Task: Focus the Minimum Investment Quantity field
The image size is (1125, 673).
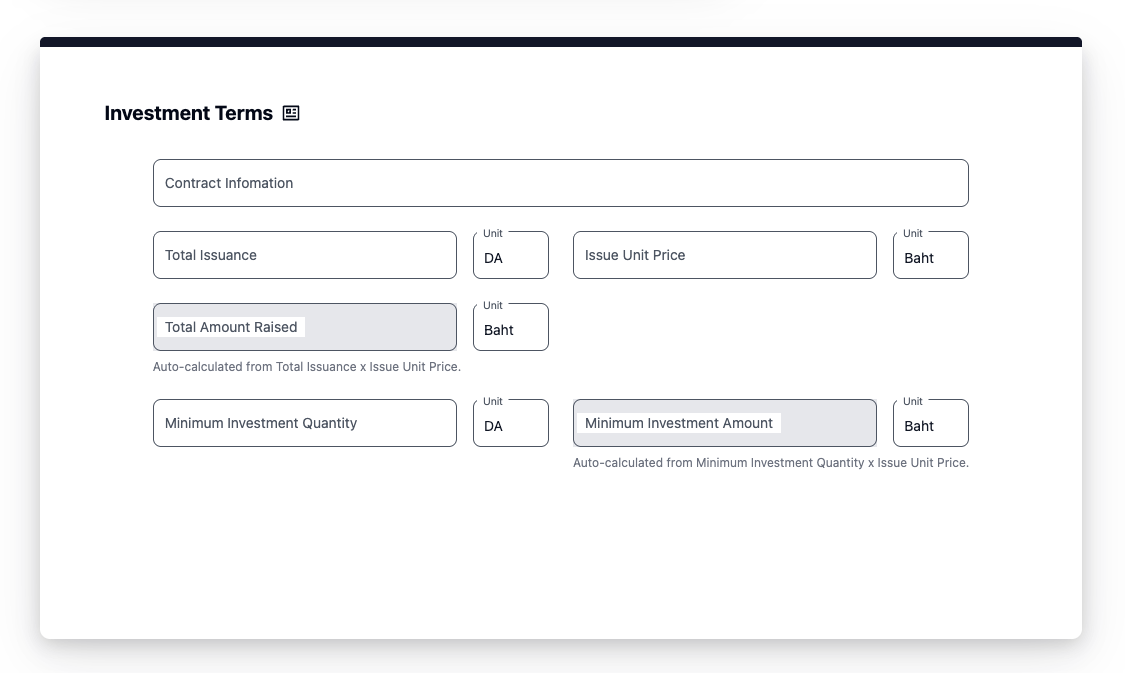Action: click(304, 423)
